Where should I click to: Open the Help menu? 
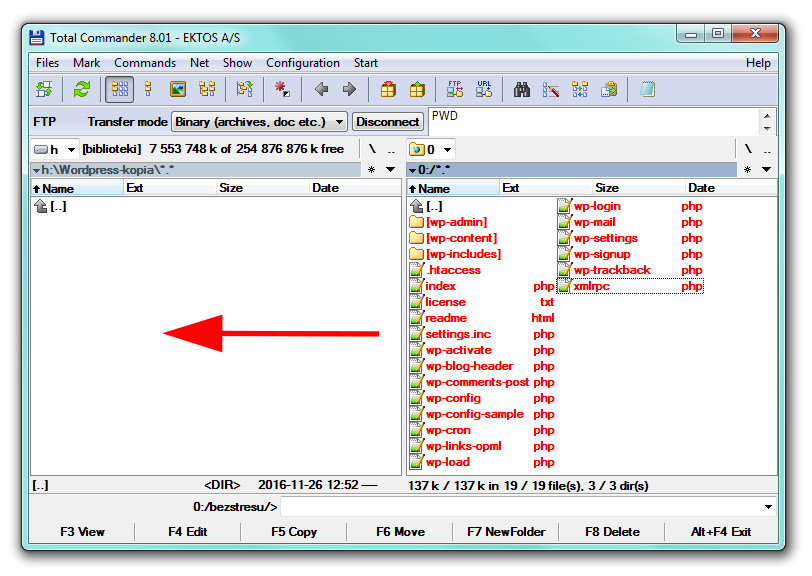(758, 63)
